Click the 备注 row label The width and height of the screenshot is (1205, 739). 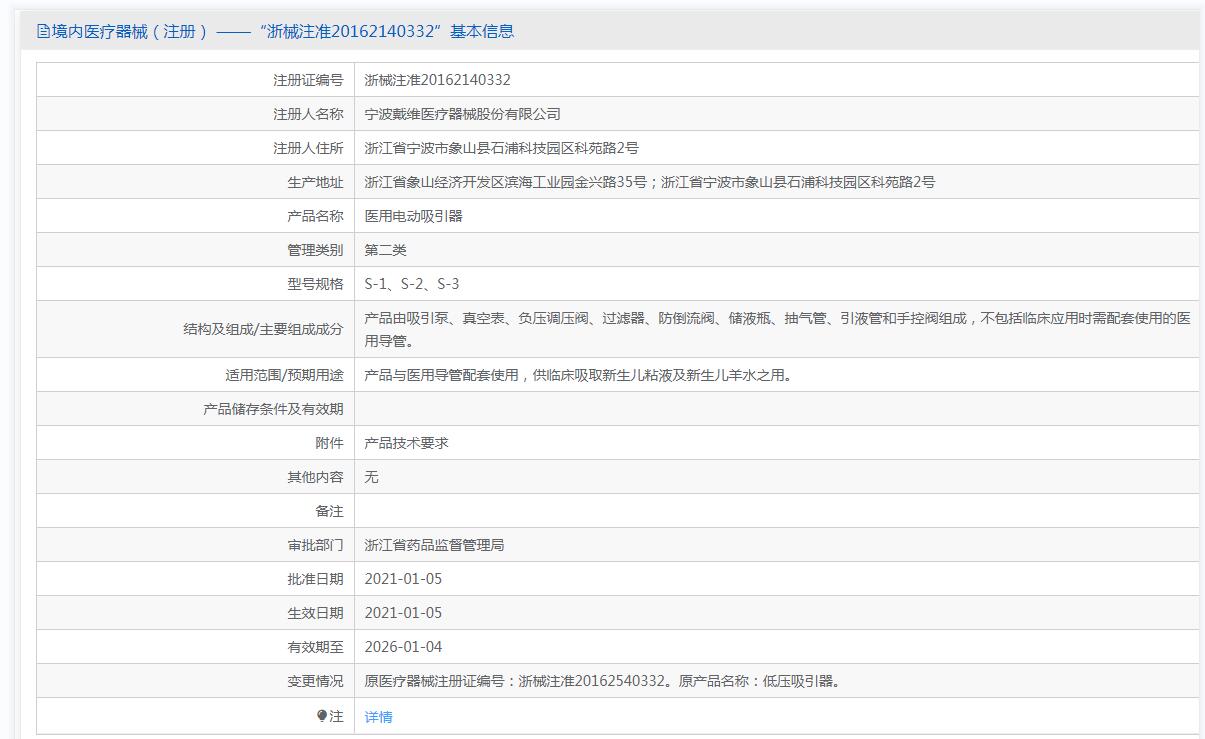coord(329,511)
